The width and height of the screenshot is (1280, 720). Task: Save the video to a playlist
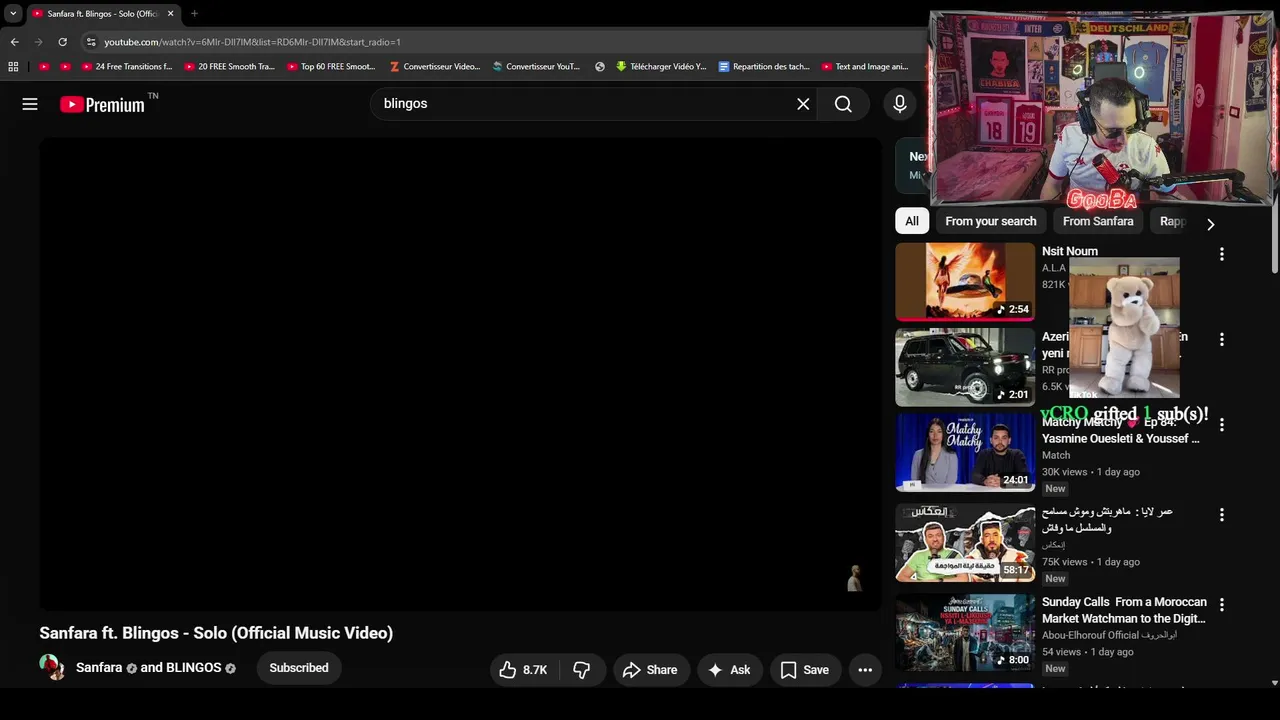coord(805,670)
